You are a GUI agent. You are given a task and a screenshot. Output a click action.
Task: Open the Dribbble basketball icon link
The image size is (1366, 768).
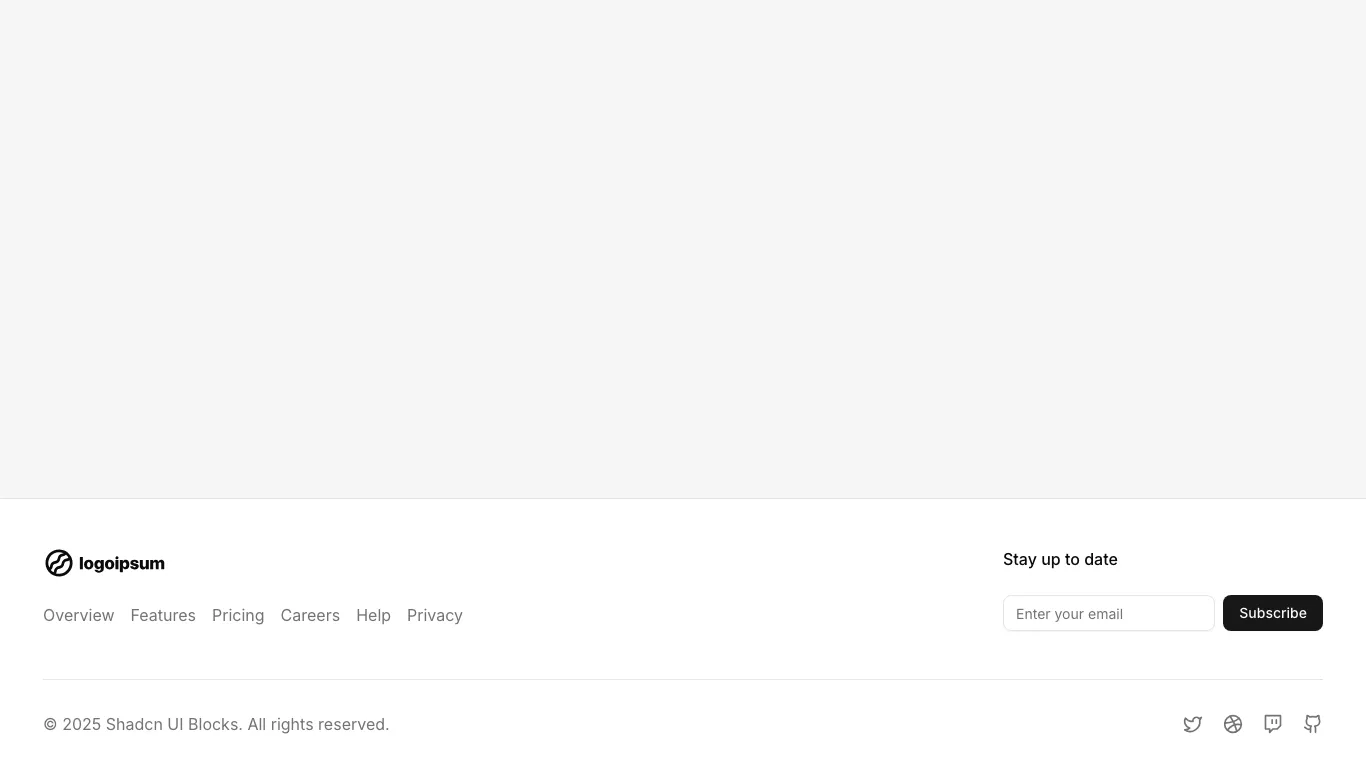1233,724
